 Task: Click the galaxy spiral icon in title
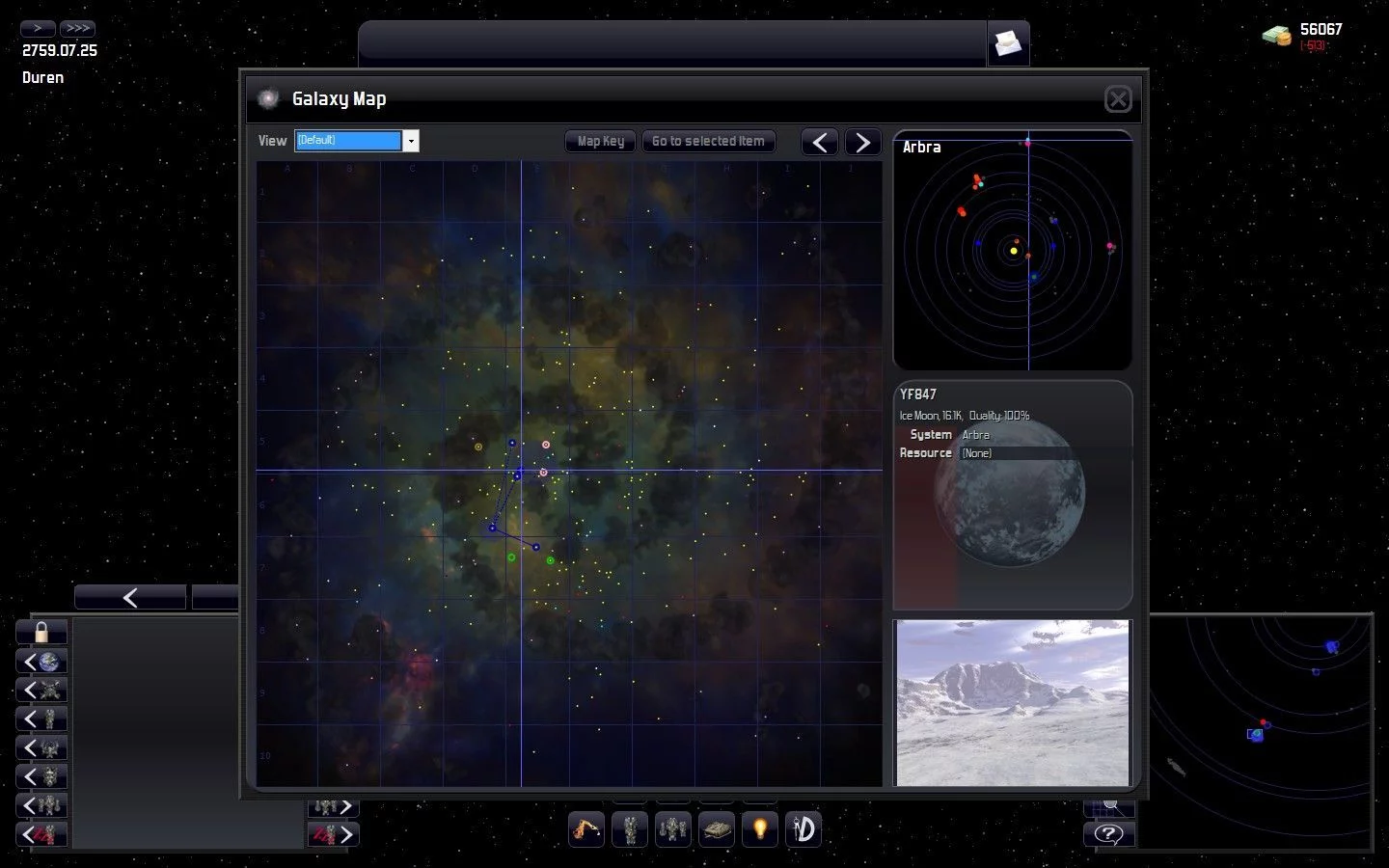tap(269, 98)
